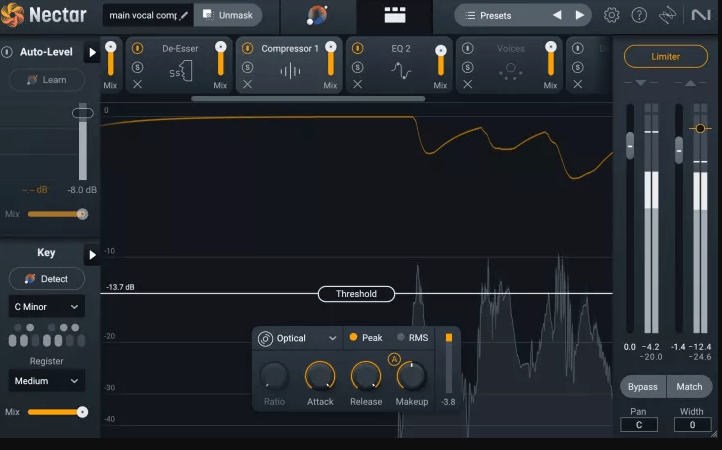Click the Ratio knob
The width and height of the screenshot is (722, 450).
[274, 376]
